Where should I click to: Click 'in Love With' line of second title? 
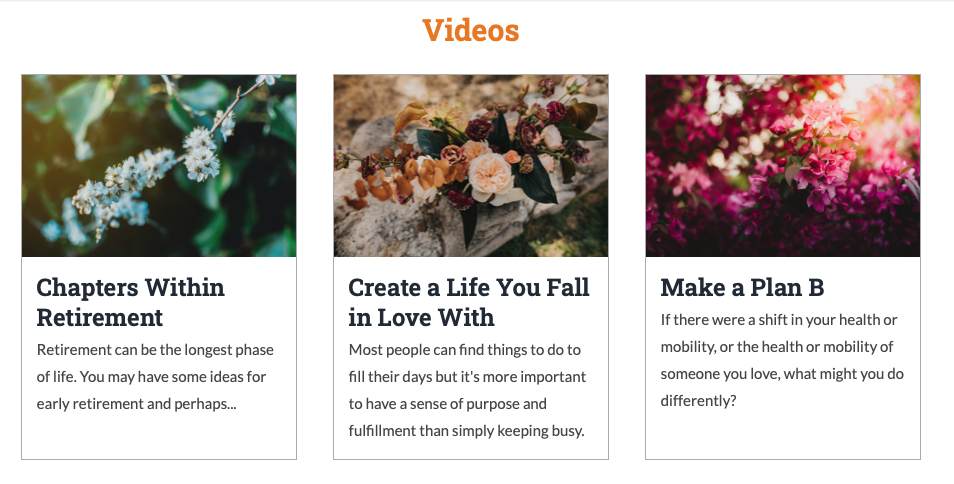[x=422, y=317]
